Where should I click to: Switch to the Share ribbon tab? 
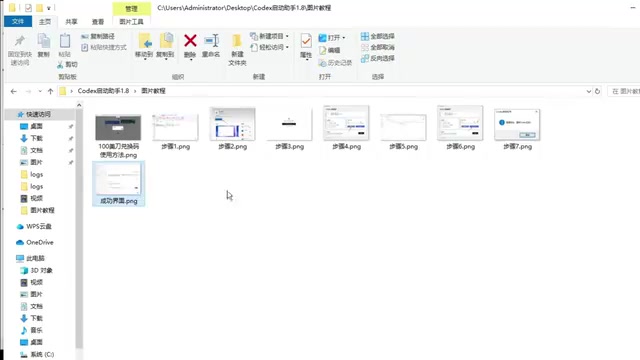pyautogui.click(x=71, y=22)
